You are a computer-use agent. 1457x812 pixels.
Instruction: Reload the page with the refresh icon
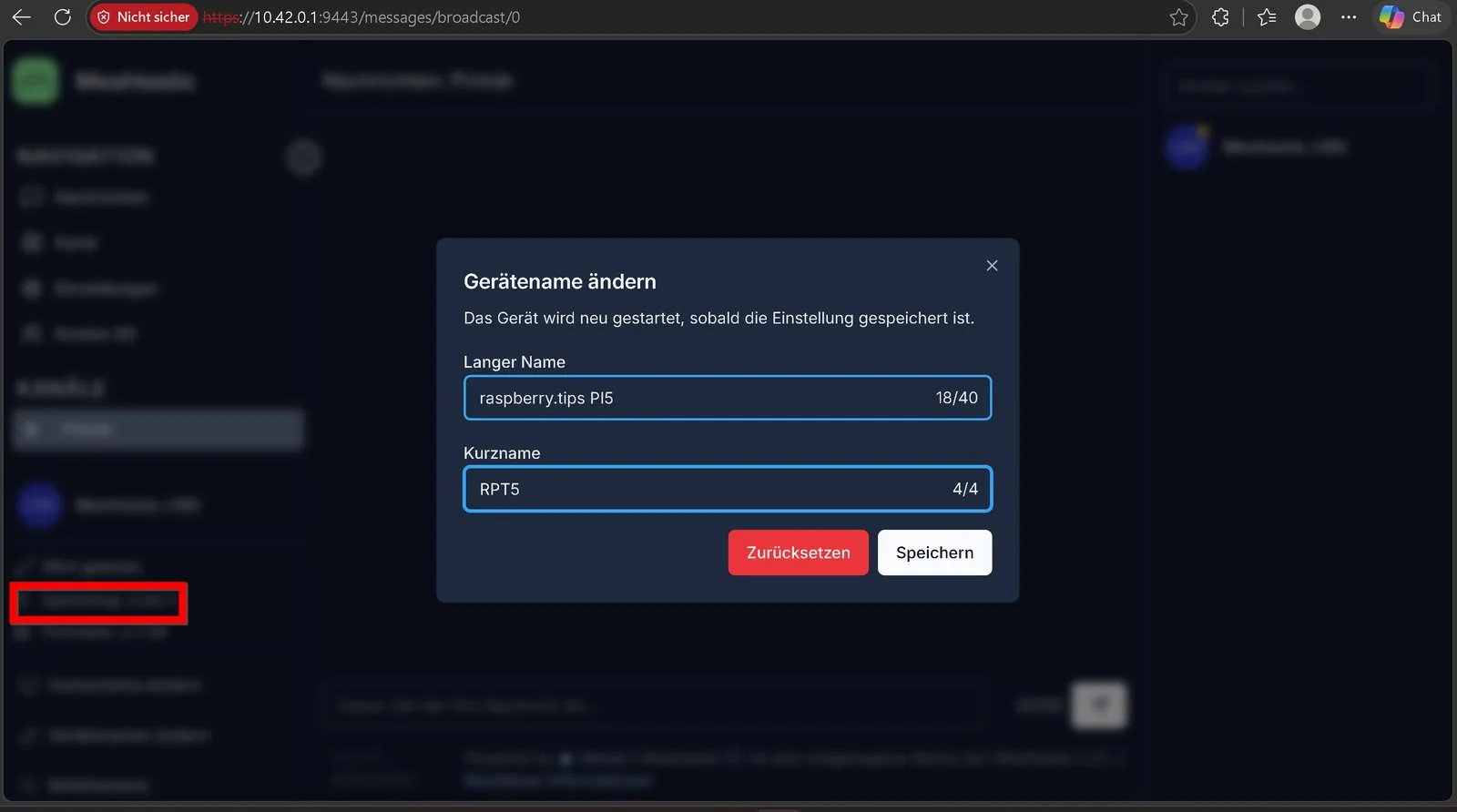(x=63, y=17)
